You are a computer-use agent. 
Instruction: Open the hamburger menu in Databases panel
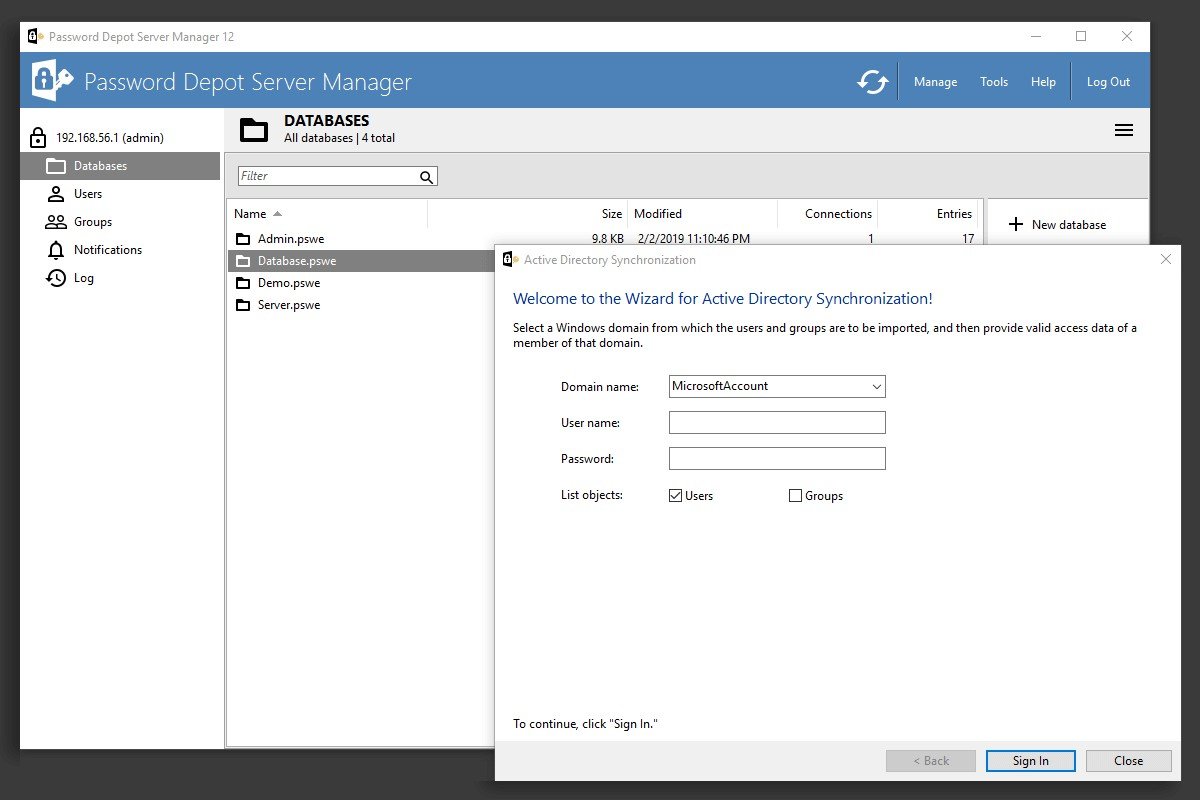pyautogui.click(x=1124, y=130)
